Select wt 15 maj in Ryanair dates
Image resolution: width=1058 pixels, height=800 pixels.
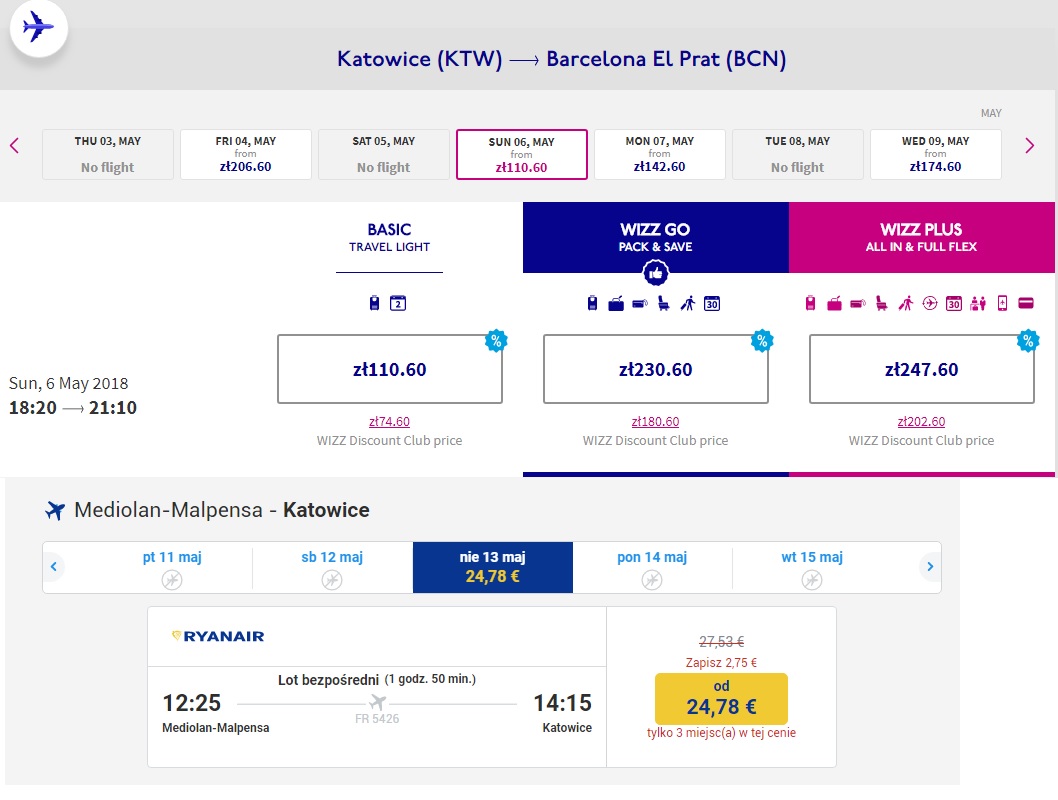[812, 567]
